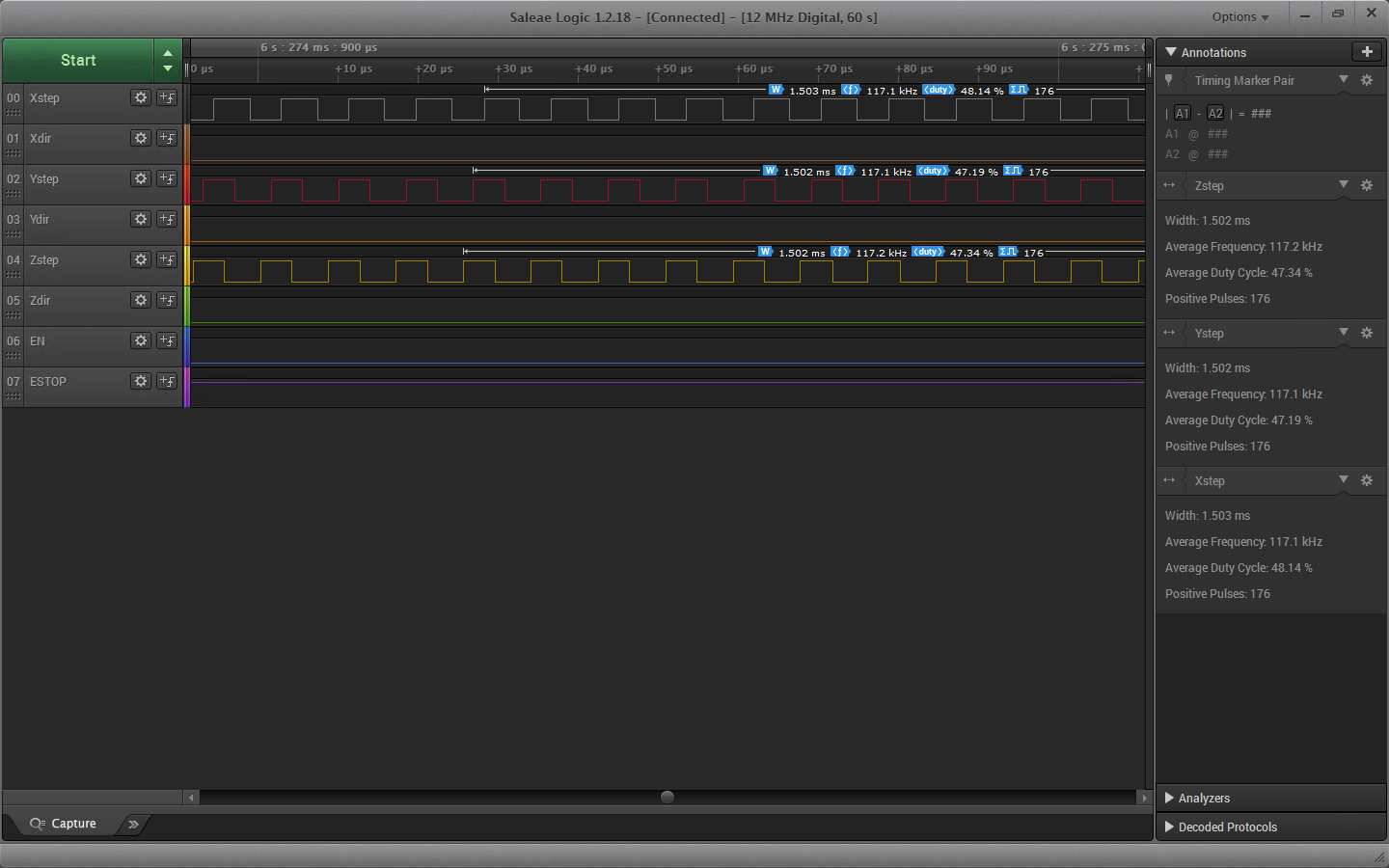This screenshot has width=1389, height=868.
Task: Switch to the Capture tab
Action: (x=64, y=824)
